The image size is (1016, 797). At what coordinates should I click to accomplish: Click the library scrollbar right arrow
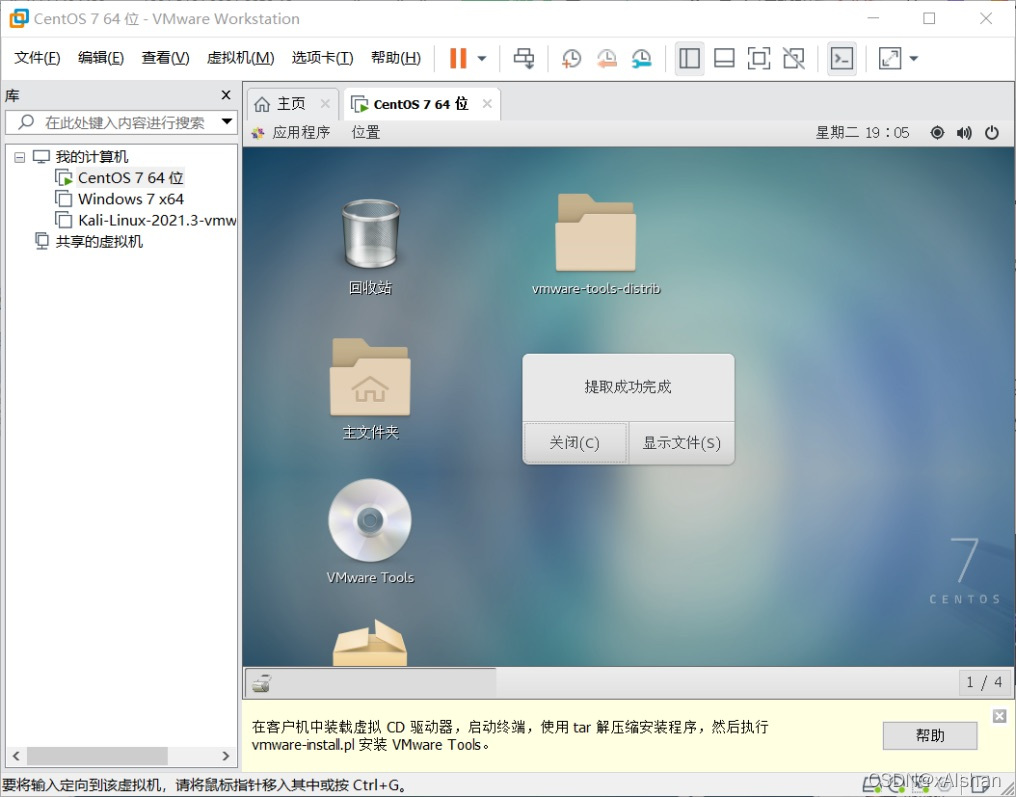point(225,756)
